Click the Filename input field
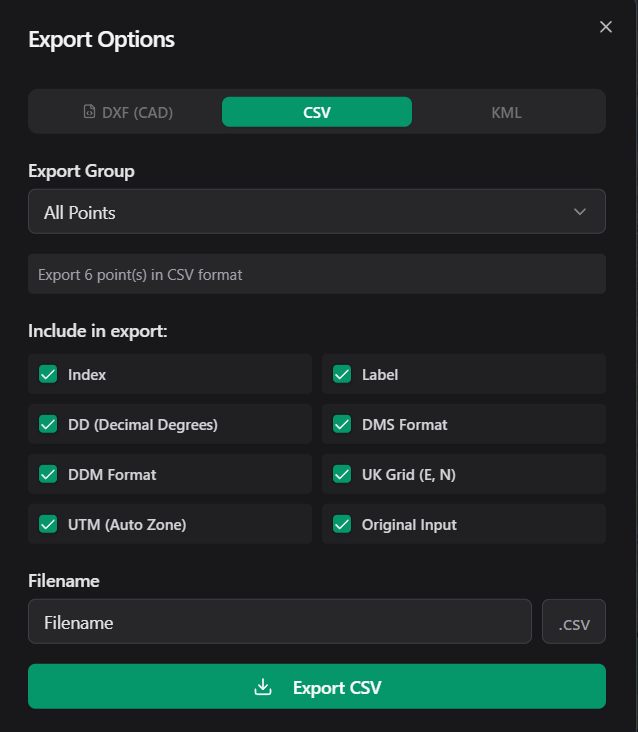This screenshot has width=638, height=732. 279,622
